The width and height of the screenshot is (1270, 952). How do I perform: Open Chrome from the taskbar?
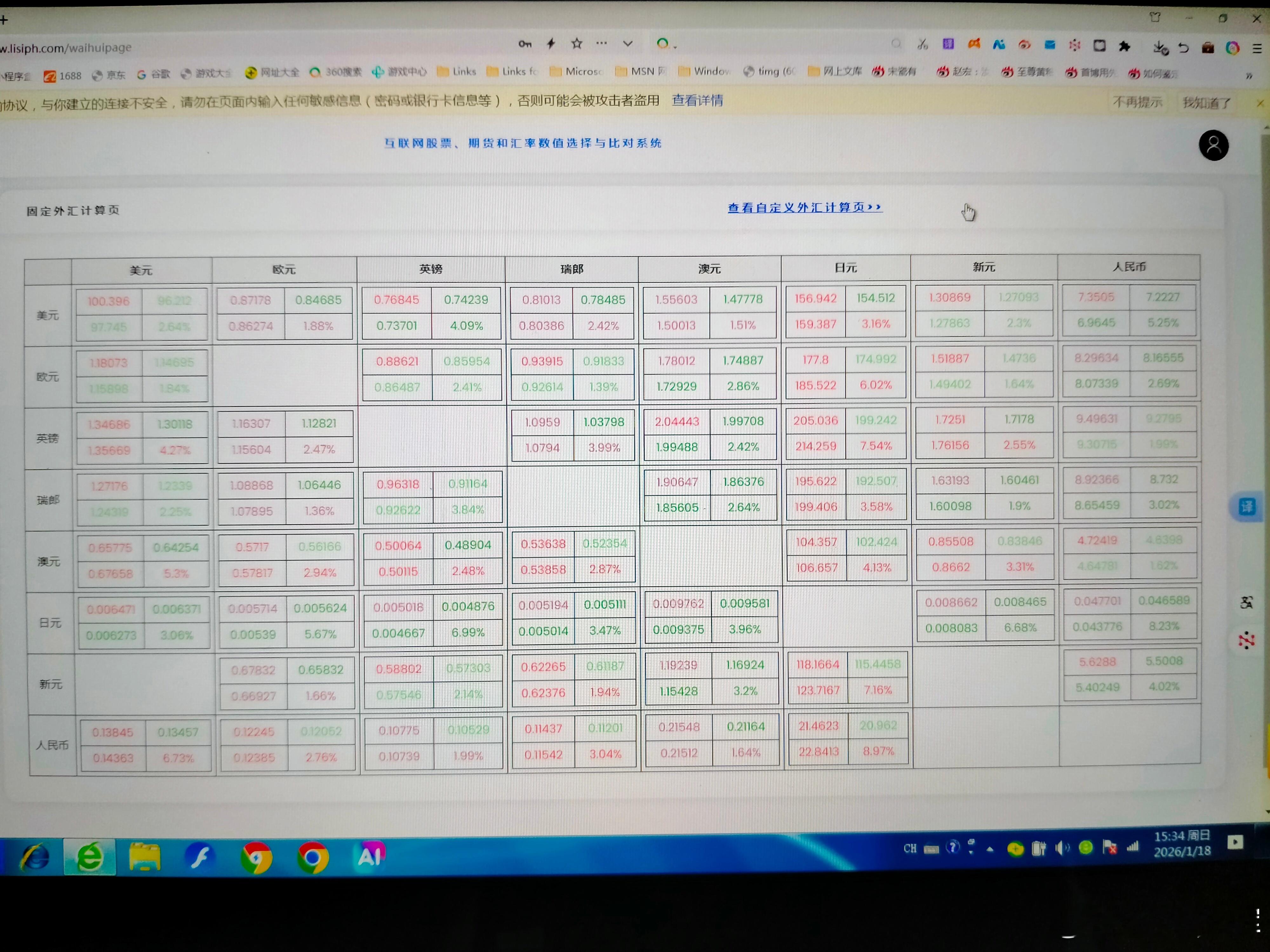[313, 857]
